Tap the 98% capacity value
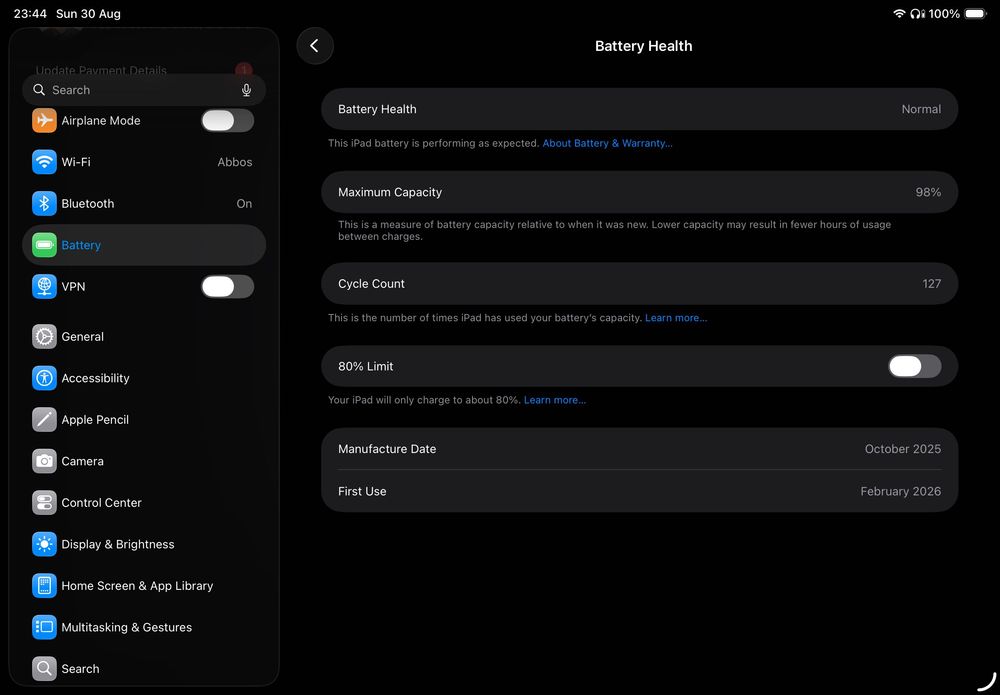 click(x=928, y=192)
